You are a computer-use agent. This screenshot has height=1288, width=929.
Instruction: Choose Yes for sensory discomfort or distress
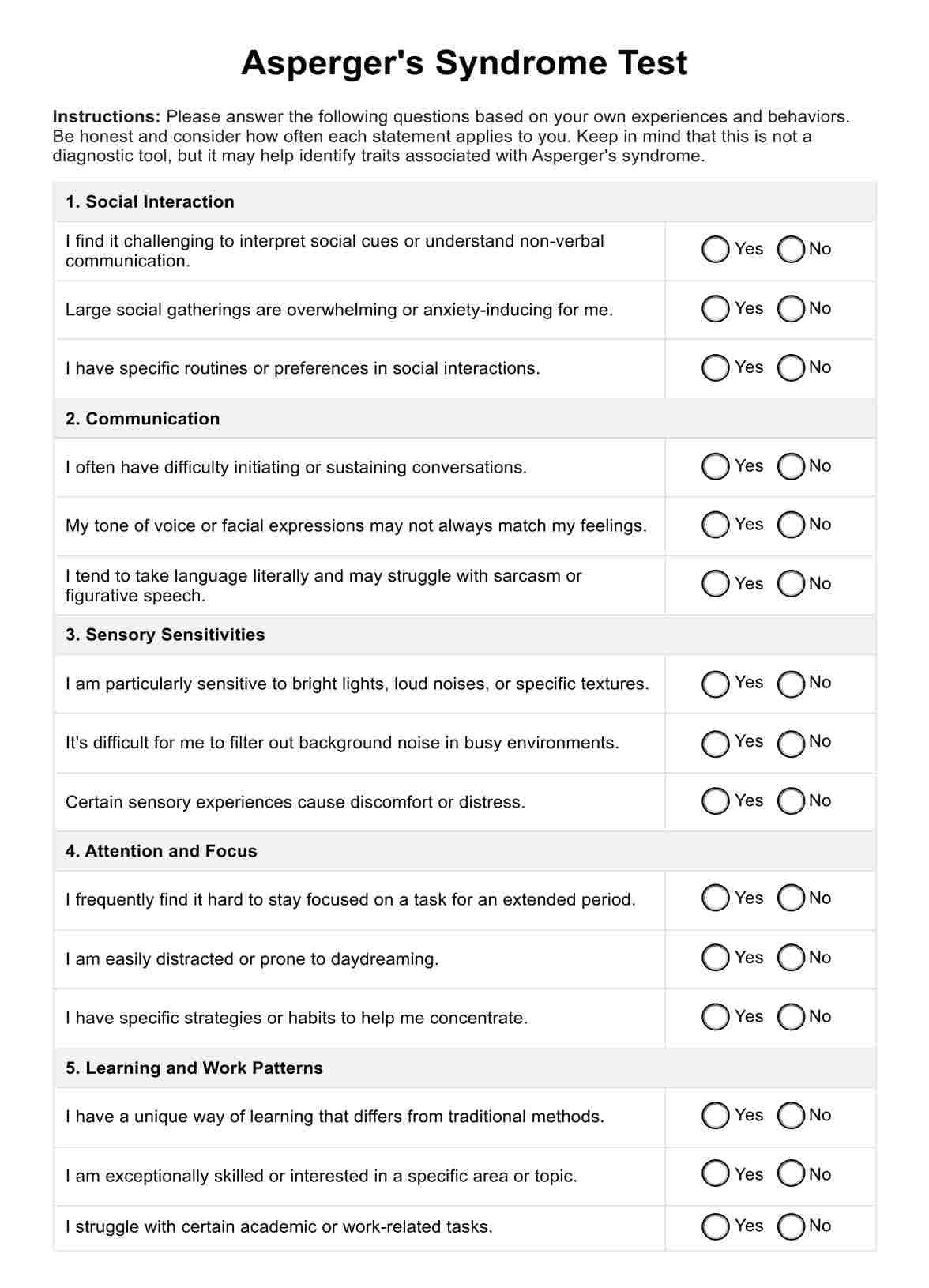point(715,801)
